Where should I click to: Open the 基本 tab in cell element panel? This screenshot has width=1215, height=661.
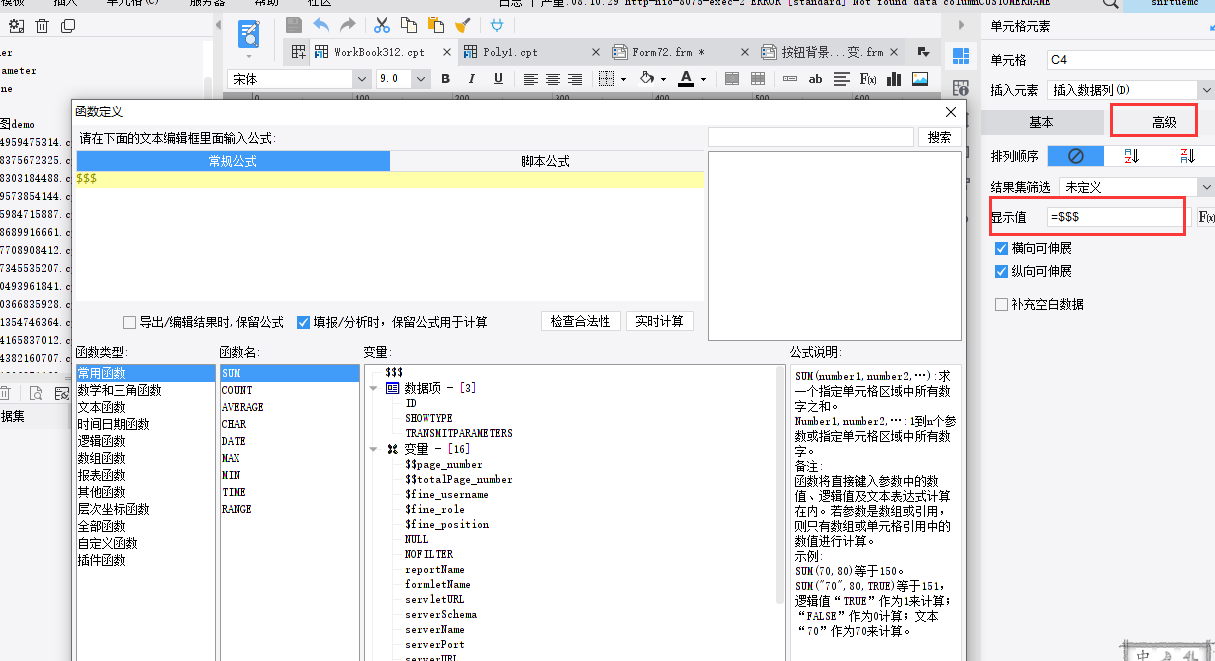pyautogui.click(x=1041, y=122)
